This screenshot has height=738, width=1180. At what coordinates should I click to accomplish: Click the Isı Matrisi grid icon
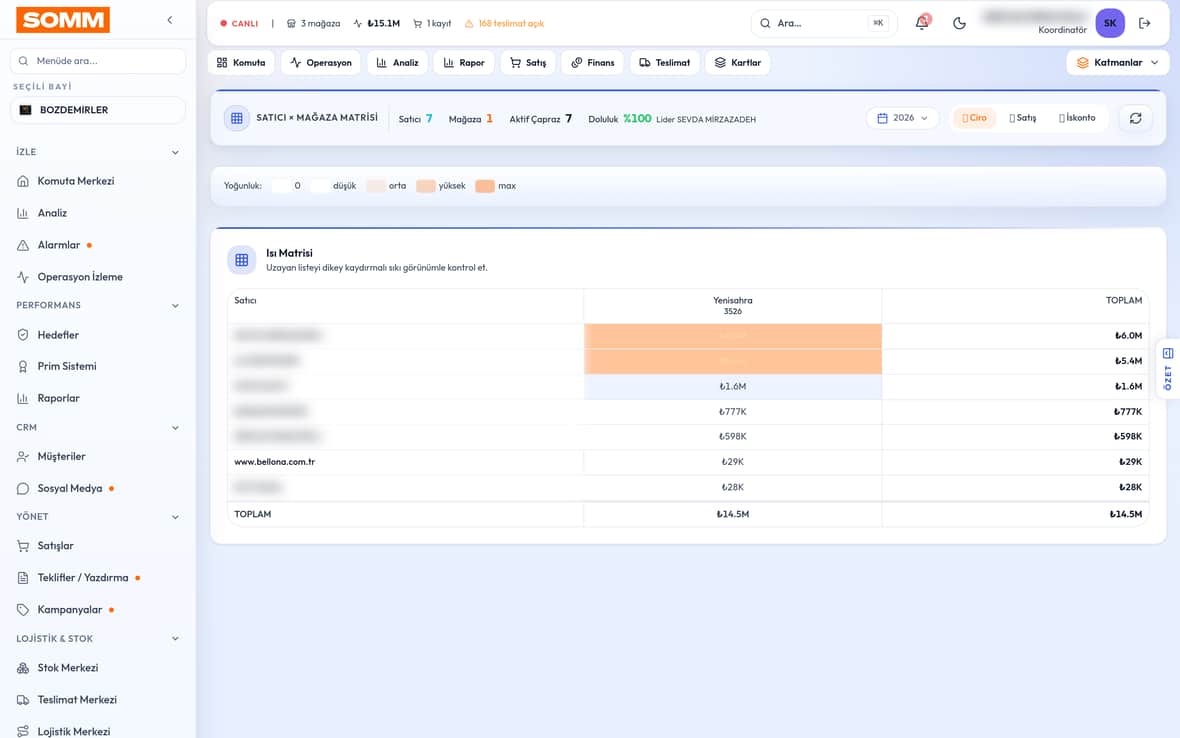[x=242, y=260]
